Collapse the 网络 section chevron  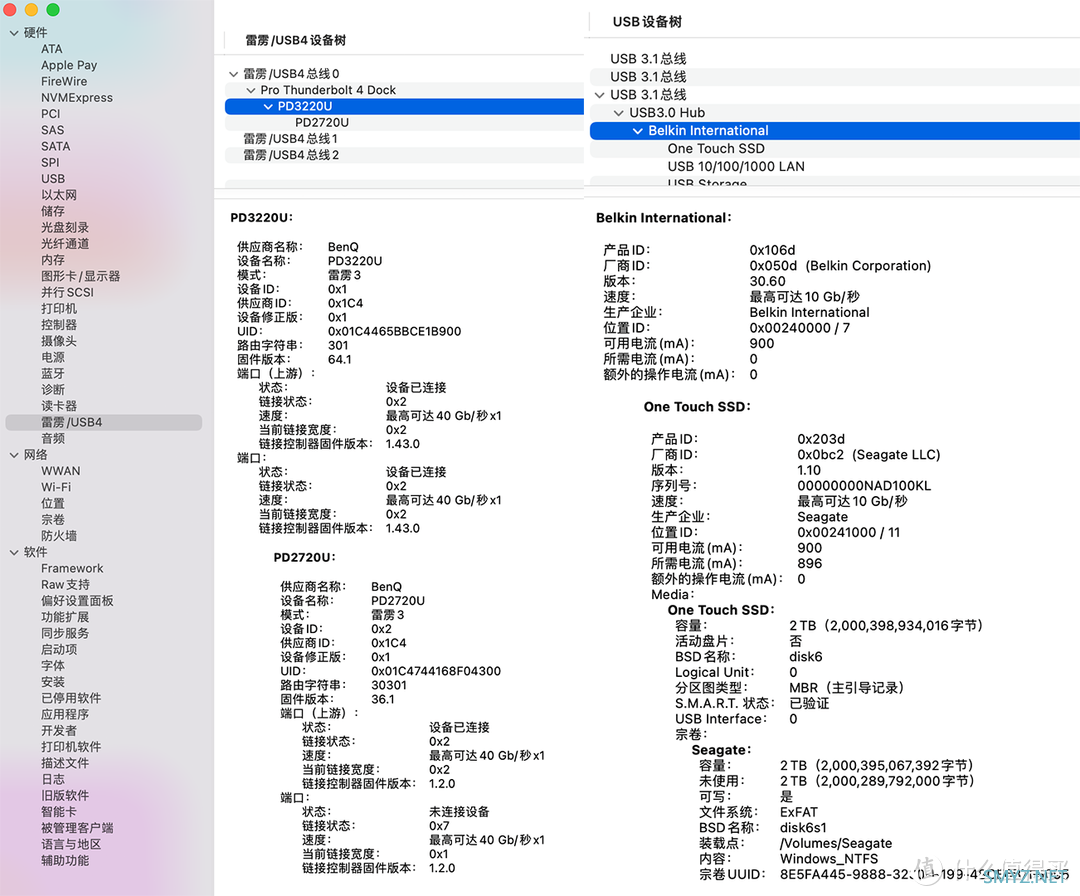tap(14, 455)
